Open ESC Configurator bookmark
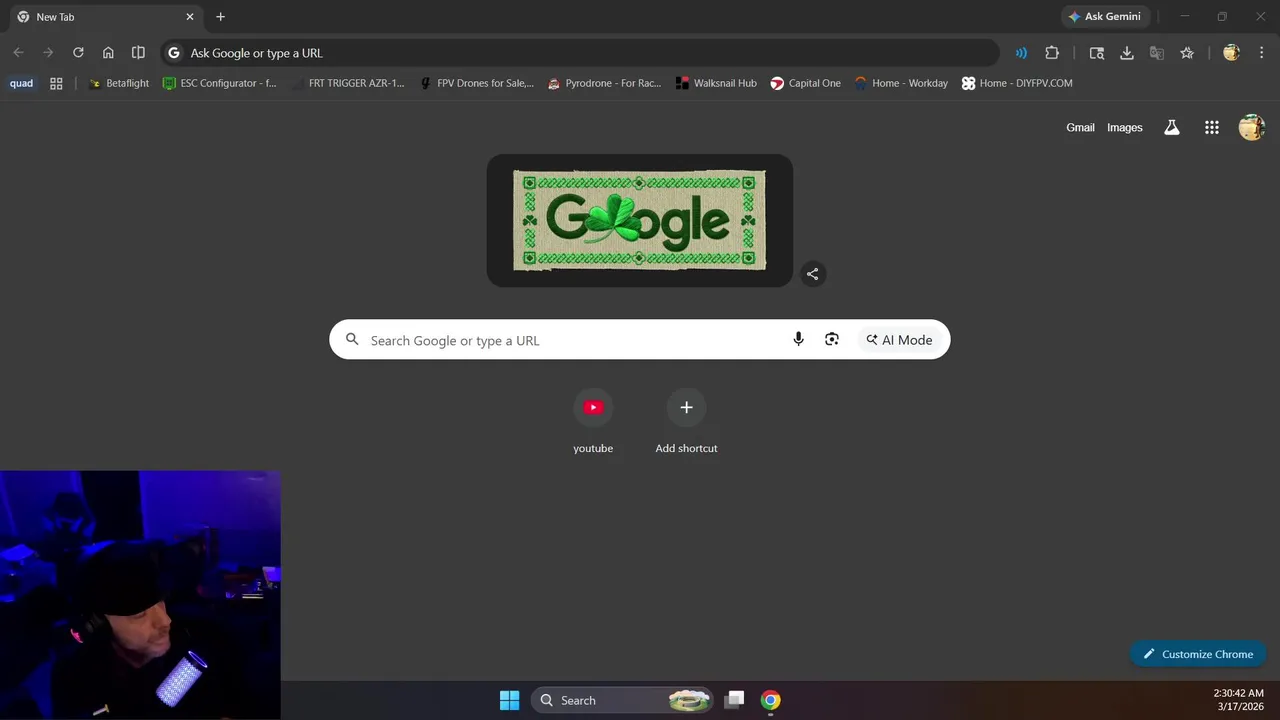 tap(220, 83)
